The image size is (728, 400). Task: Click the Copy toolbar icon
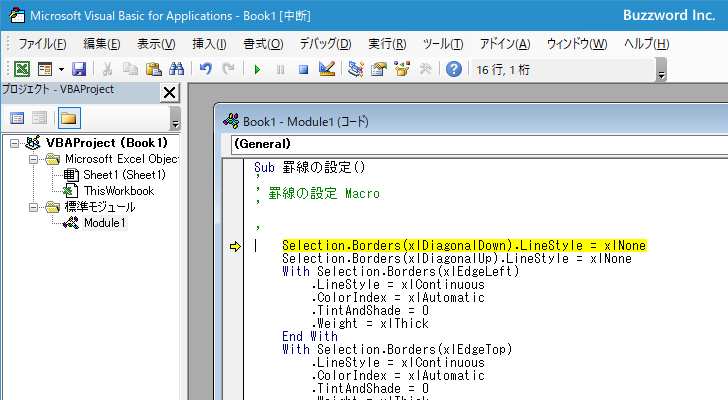(x=130, y=69)
